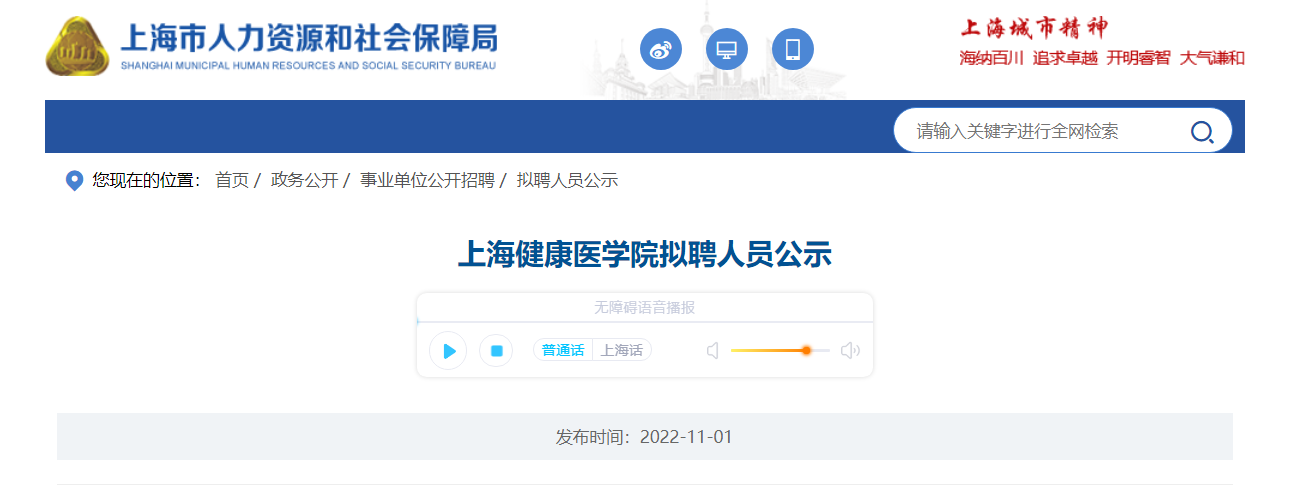
Task: Click the orange volume slider handle
Action: pyautogui.click(x=806, y=350)
